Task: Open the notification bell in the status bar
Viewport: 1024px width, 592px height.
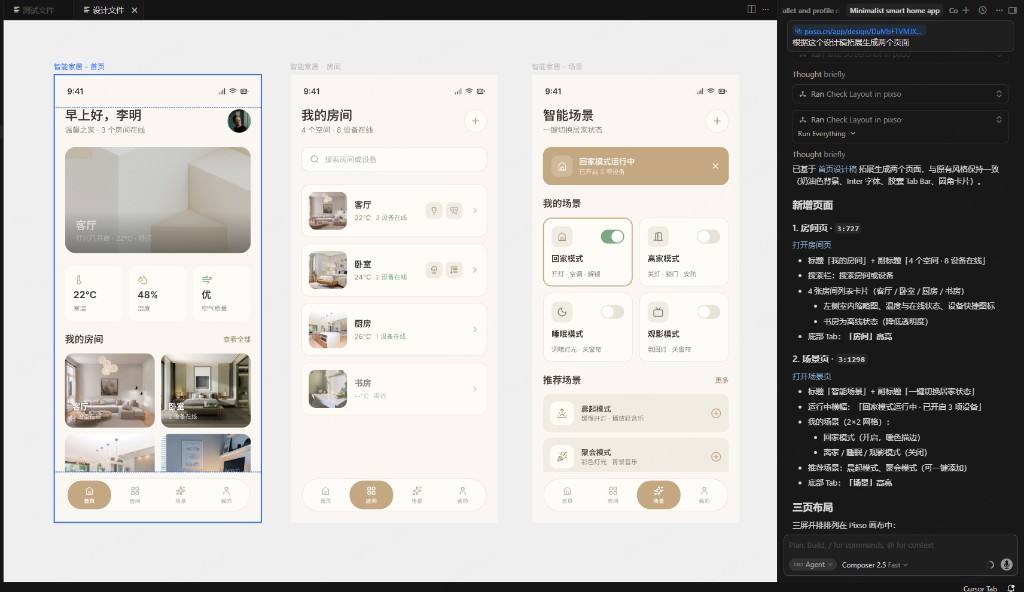Action: pos(1011,588)
